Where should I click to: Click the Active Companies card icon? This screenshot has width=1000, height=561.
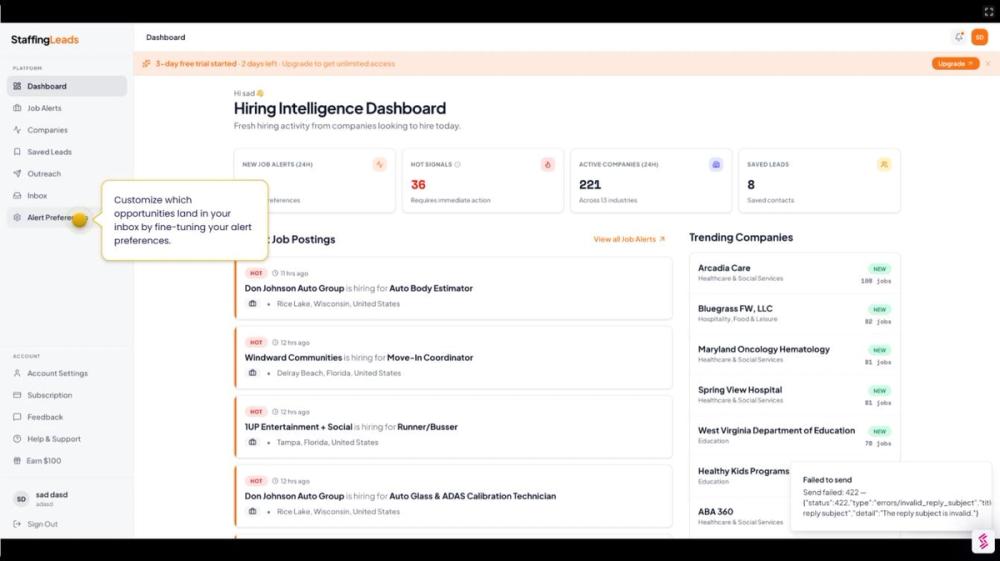[x=716, y=164]
